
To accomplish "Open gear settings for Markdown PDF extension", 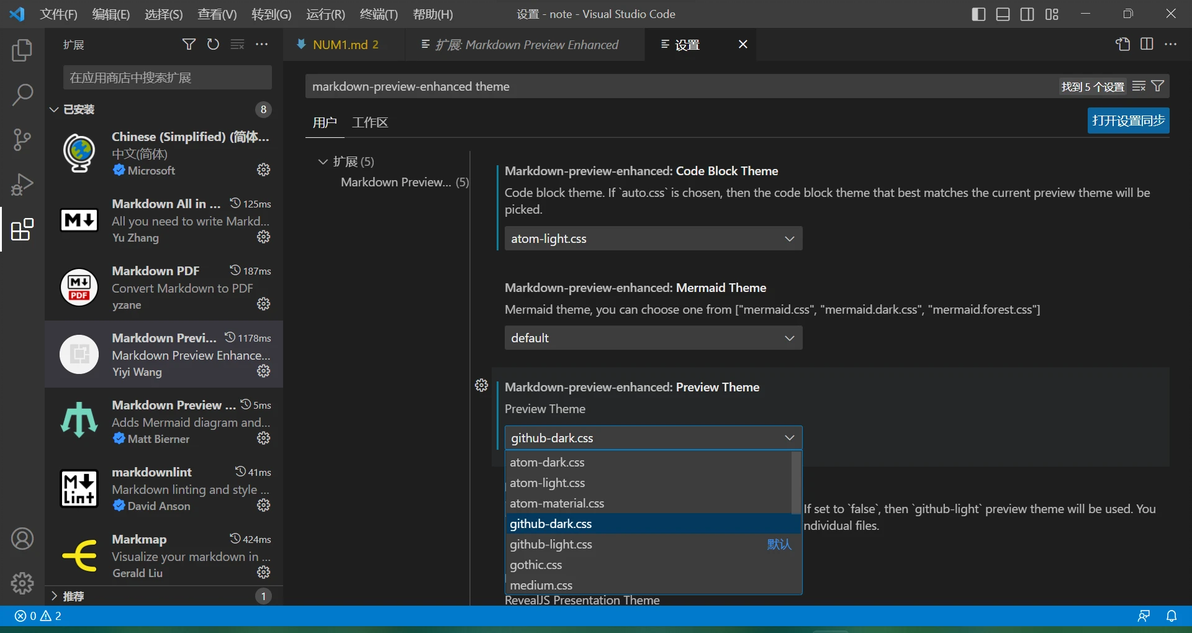I will (263, 304).
